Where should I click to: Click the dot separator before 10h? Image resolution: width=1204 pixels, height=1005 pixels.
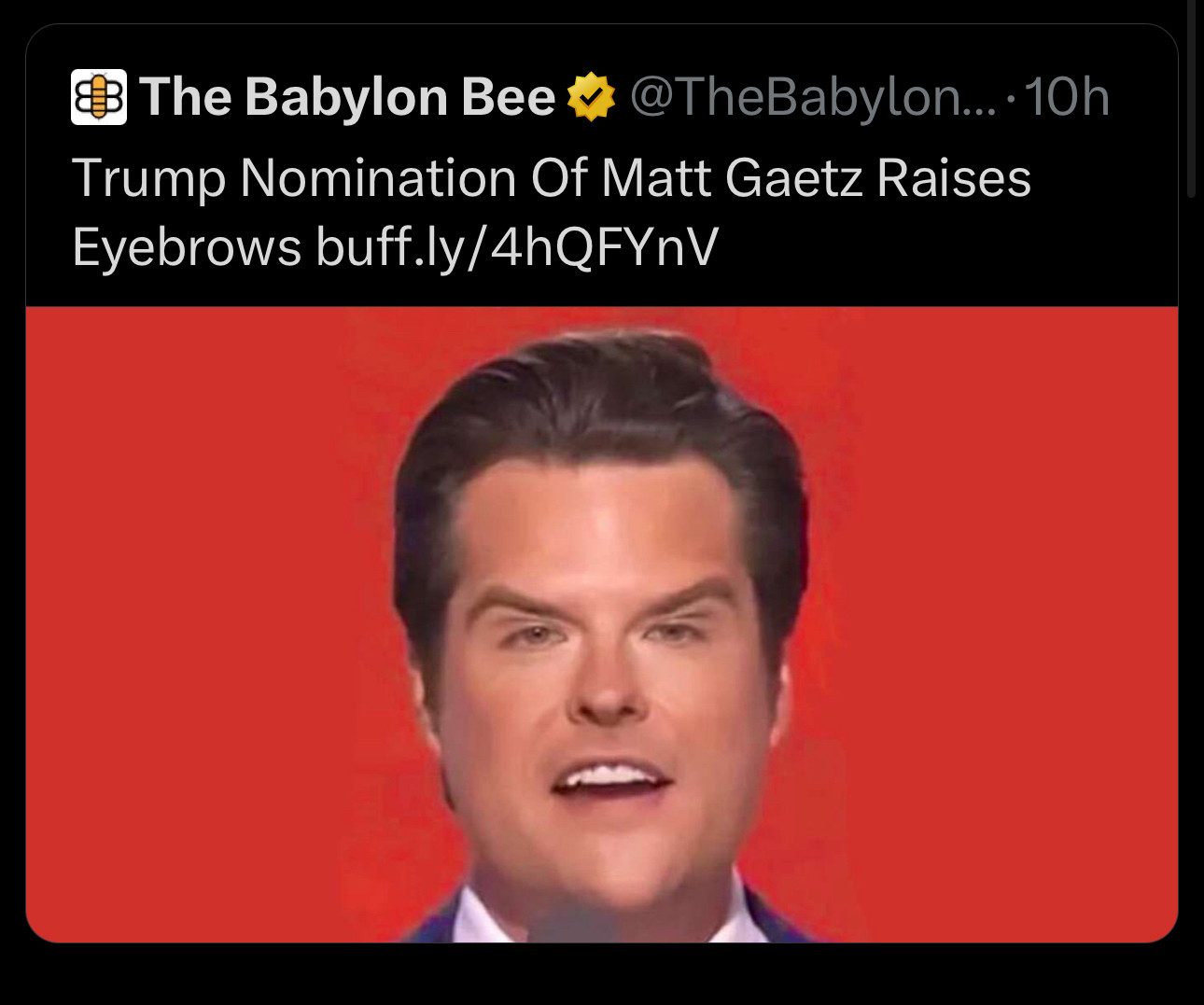(1011, 99)
